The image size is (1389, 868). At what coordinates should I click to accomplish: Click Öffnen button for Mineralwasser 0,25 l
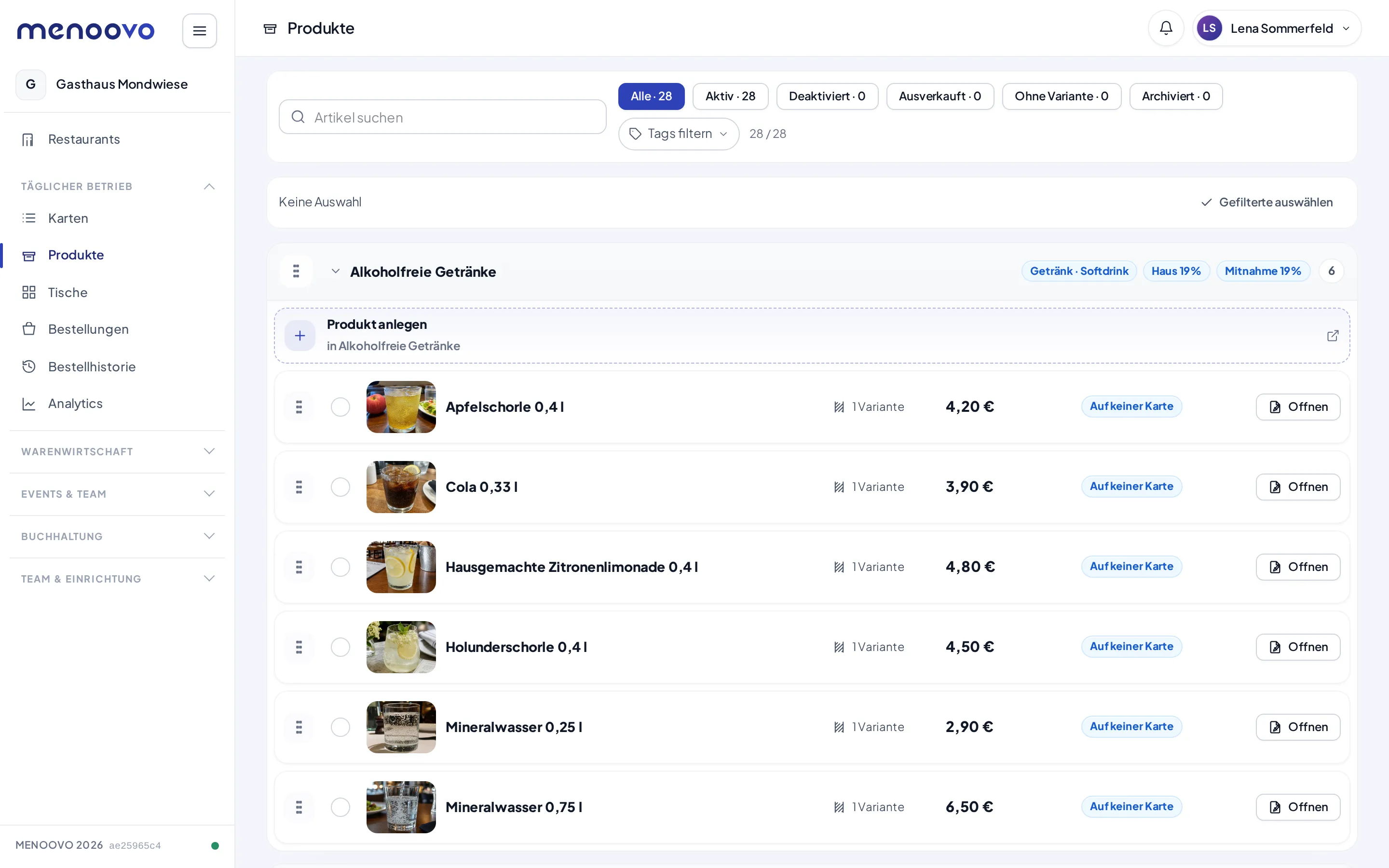[1298, 727]
